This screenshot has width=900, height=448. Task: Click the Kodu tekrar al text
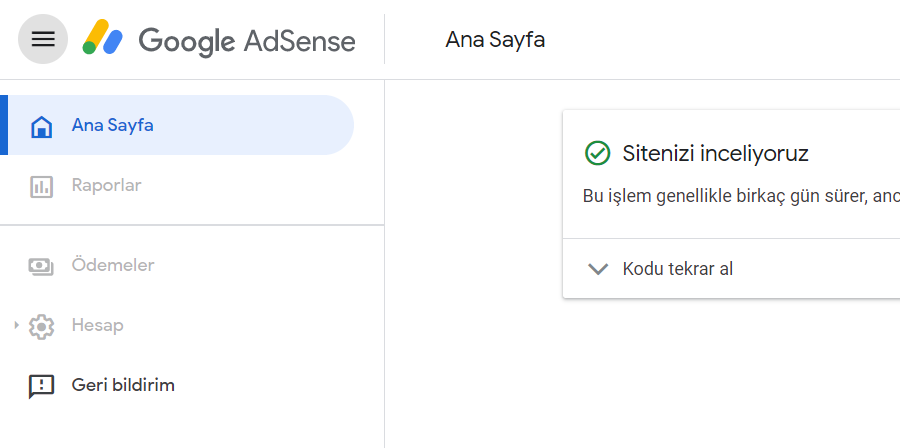point(678,268)
